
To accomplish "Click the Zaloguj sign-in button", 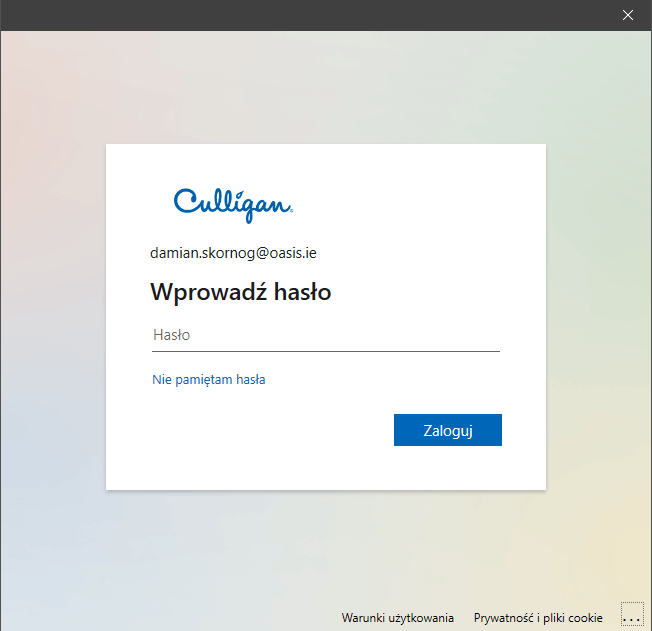I will tap(447, 430).
